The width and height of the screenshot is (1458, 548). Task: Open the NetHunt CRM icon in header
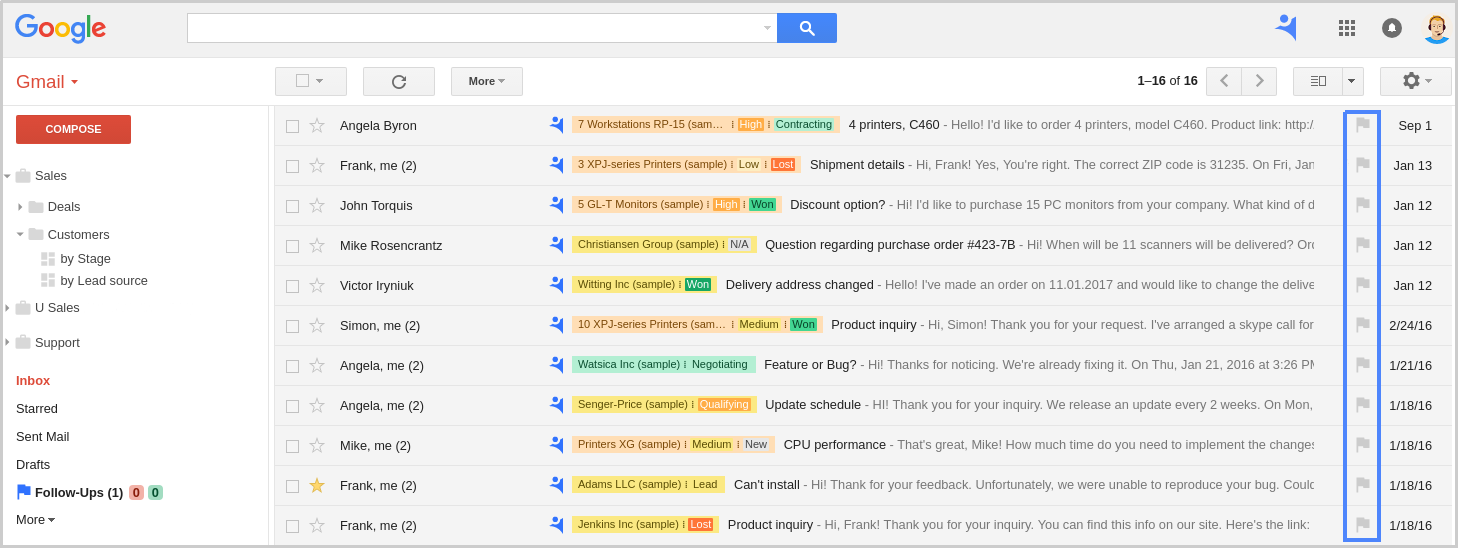coord(1286,27)
